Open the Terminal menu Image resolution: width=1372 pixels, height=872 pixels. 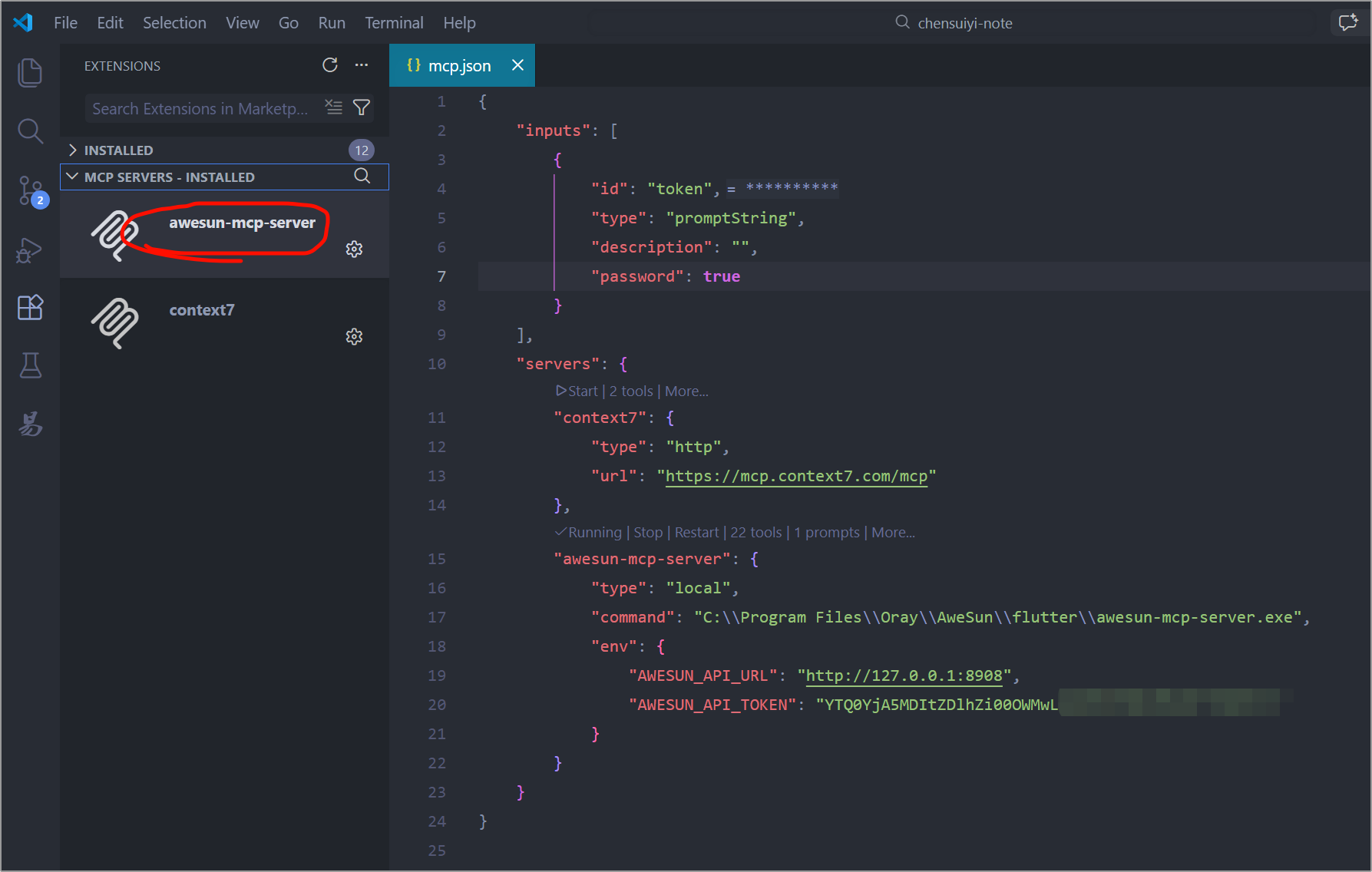394,23
